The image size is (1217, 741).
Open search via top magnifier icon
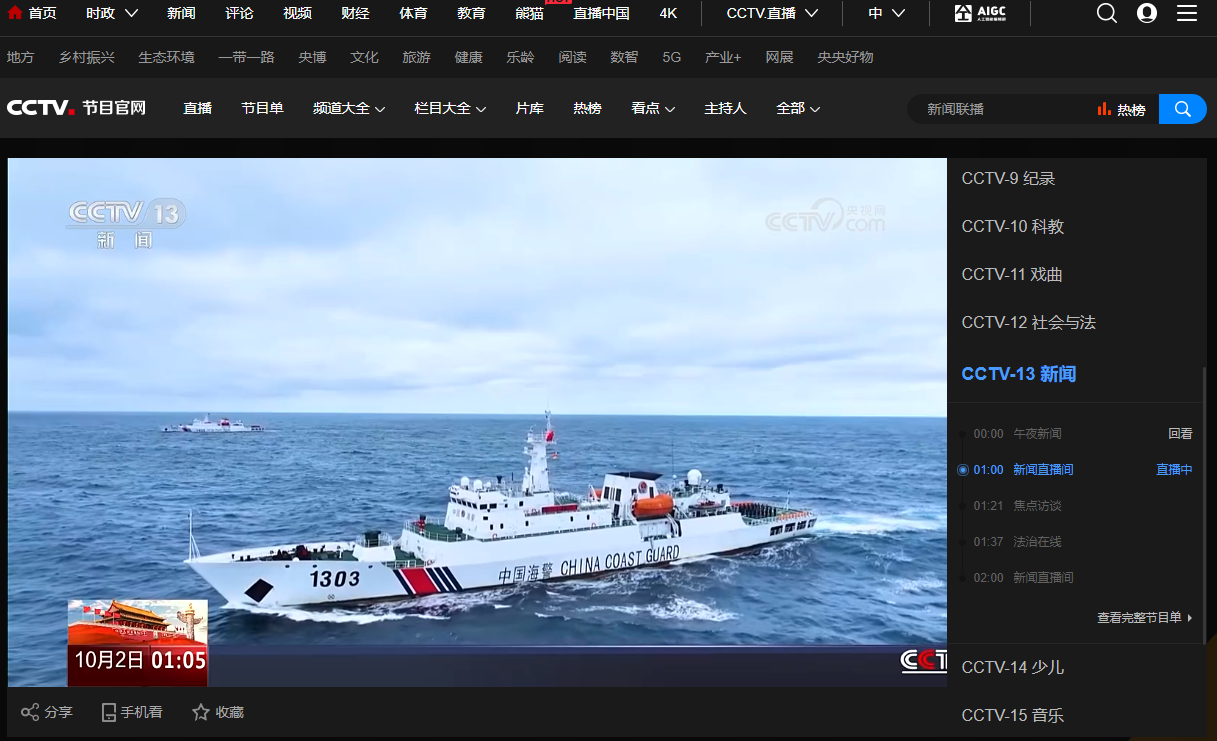tap(1107, 13)
